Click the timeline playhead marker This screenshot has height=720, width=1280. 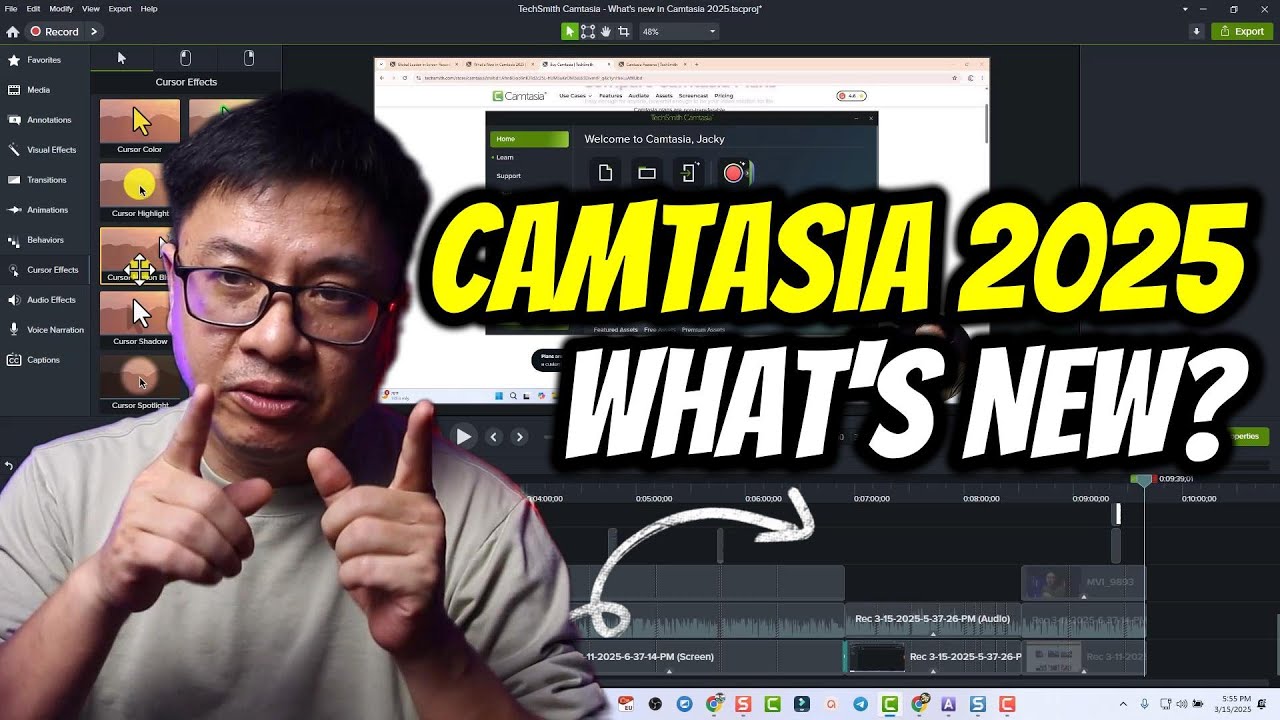click(1144, 480)
